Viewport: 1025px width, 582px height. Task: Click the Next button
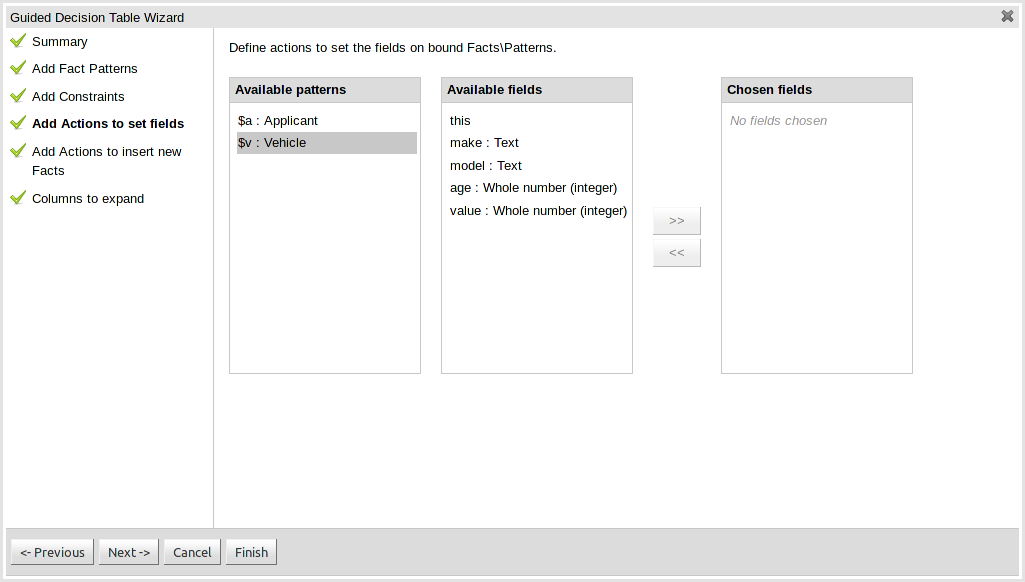(x=129, y=552)
